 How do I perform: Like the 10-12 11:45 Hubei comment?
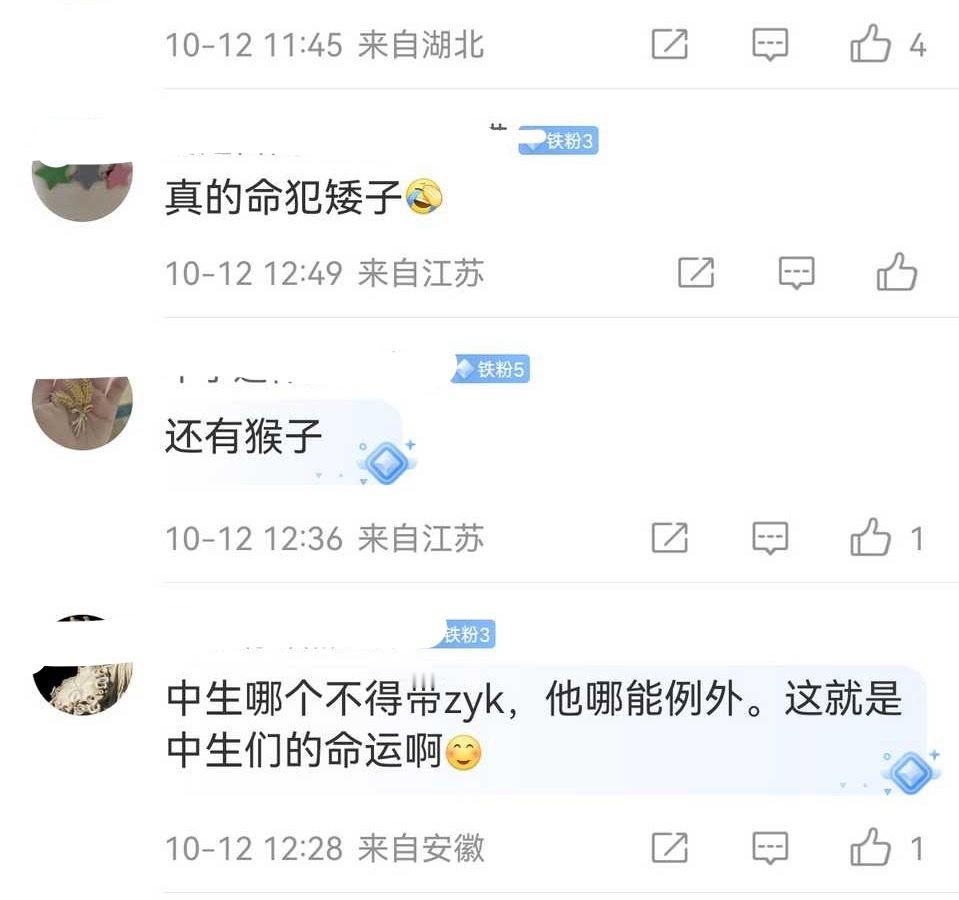pos(870,44)
